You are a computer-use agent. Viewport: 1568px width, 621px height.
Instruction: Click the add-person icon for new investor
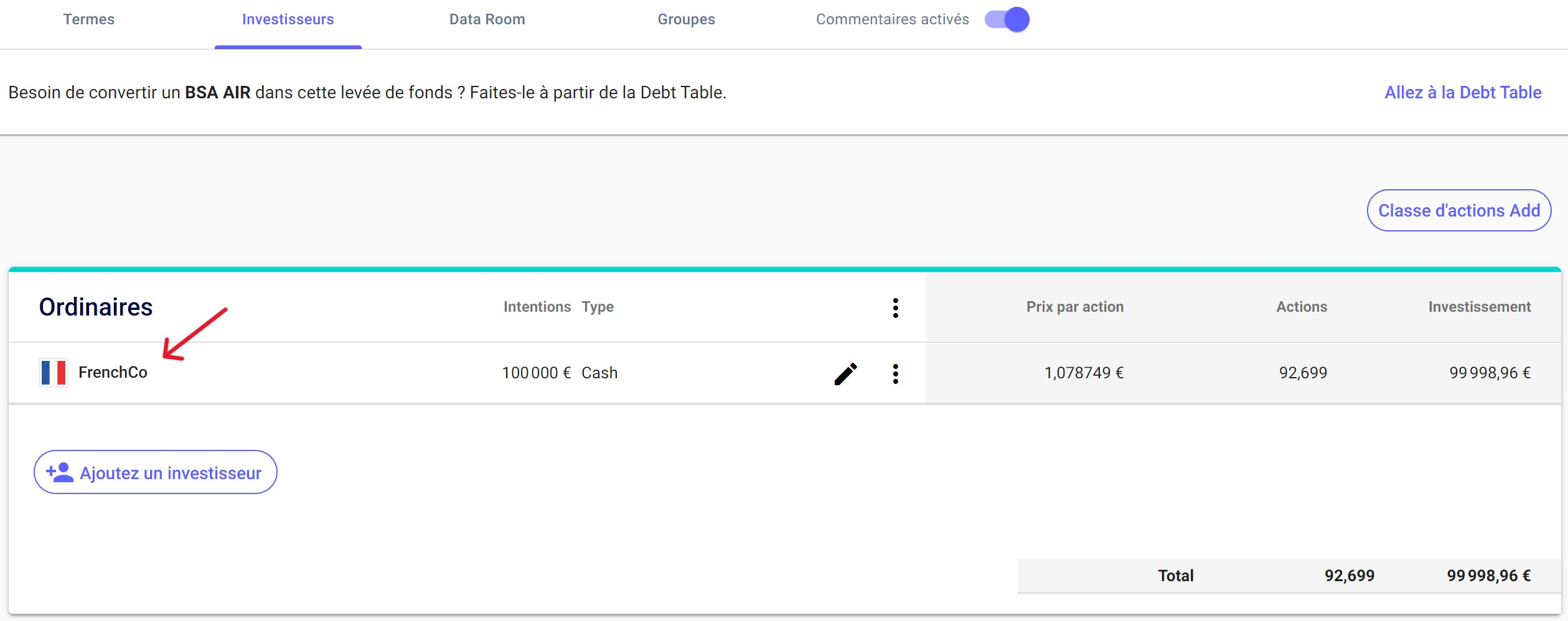coord(60,473)
